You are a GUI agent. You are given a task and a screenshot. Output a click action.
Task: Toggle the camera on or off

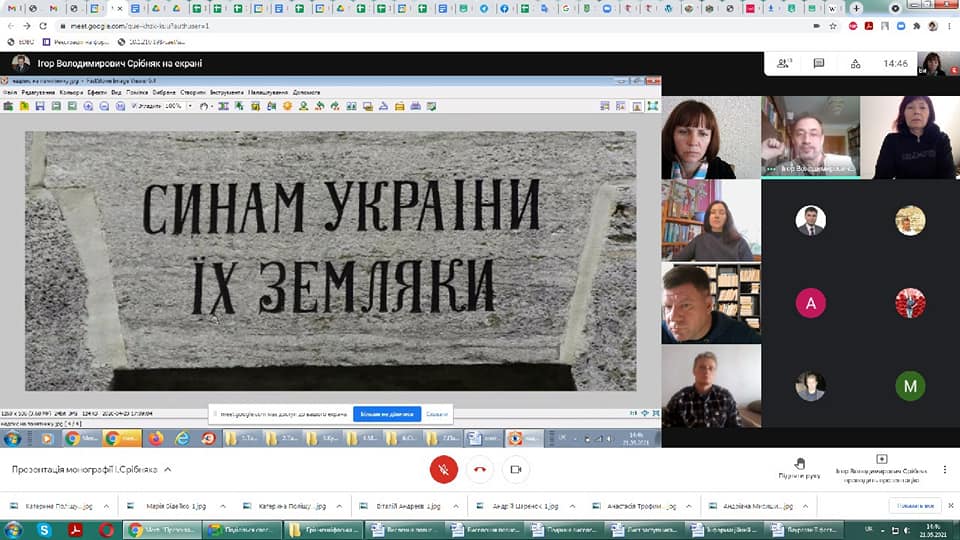516,469
